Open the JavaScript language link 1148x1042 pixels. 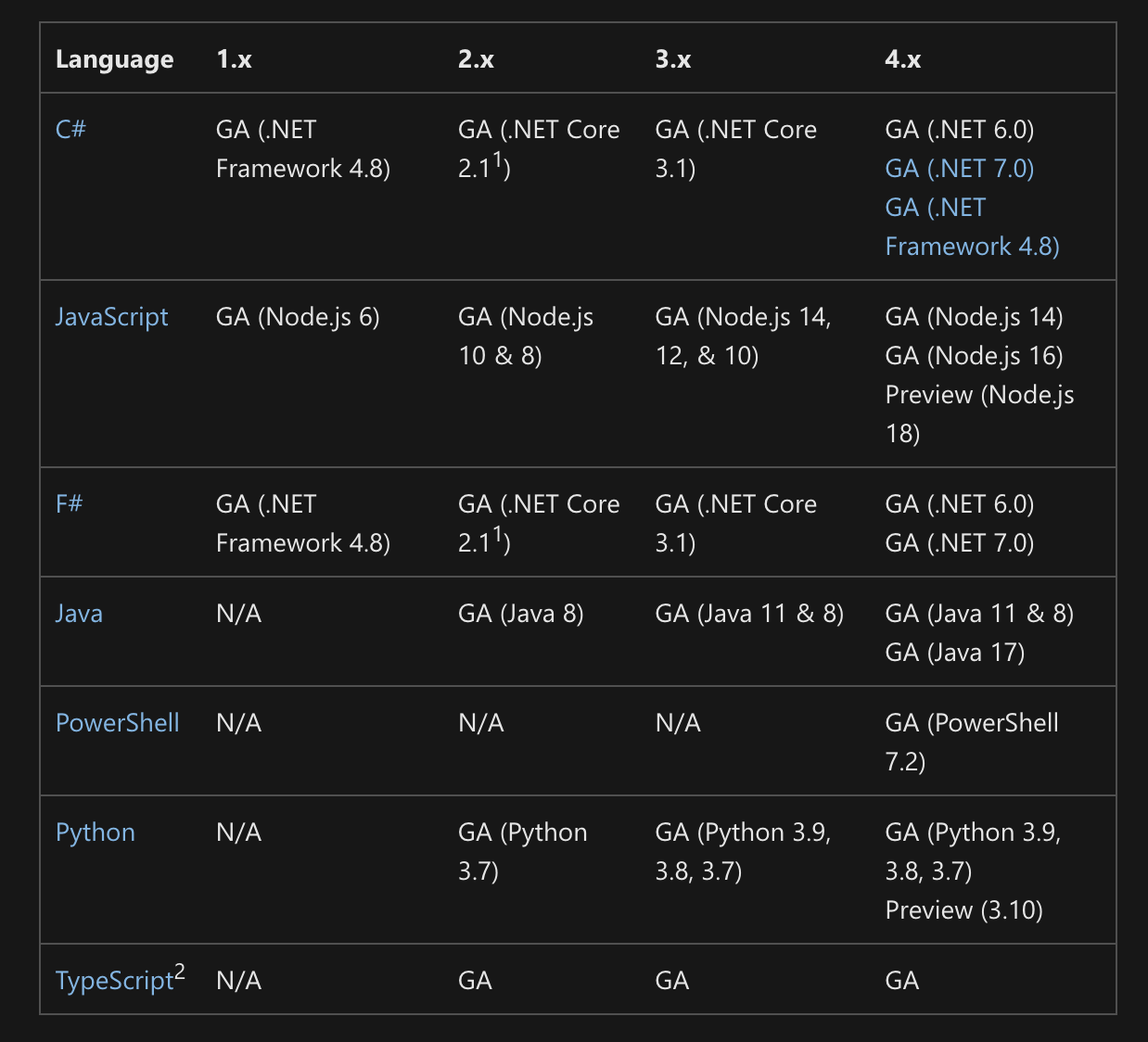pos(112,317)
